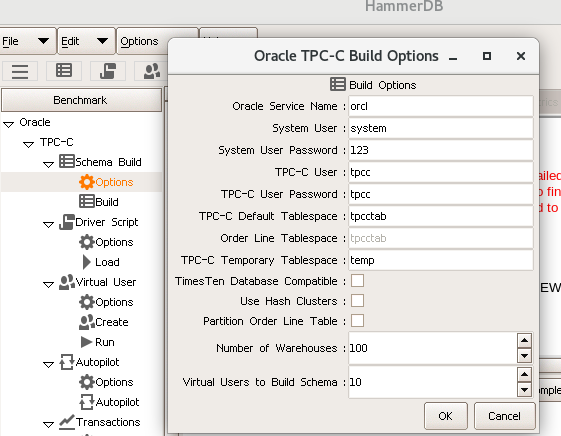The height and width of the screenshot is (436, 561).
Task: Collapse the Driver Script expander arrow
Action: point(48,224)
